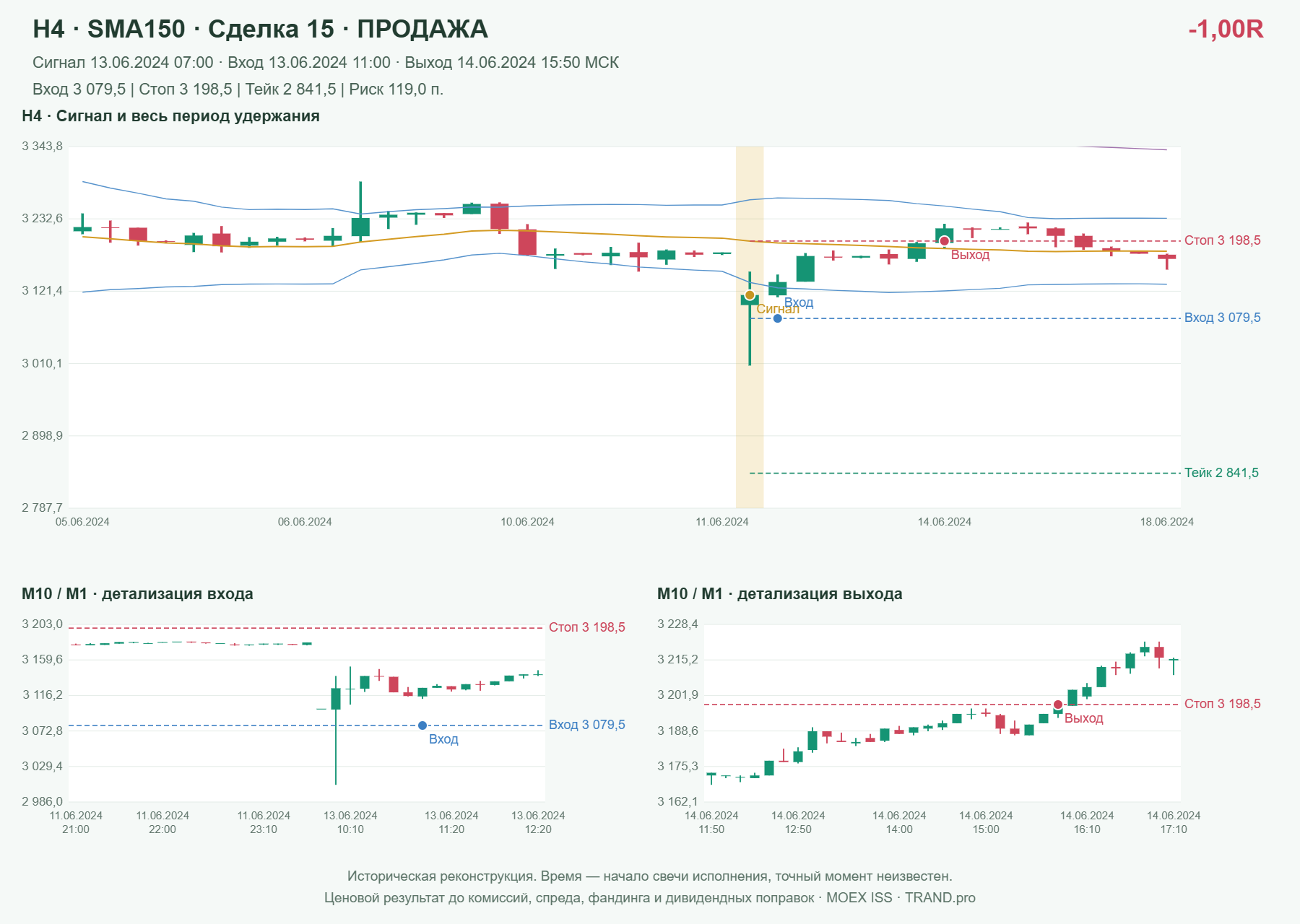
Task: Click 'Стоп 3 198,5' label in entry detail chart
Action: click(x=586, y=627)
